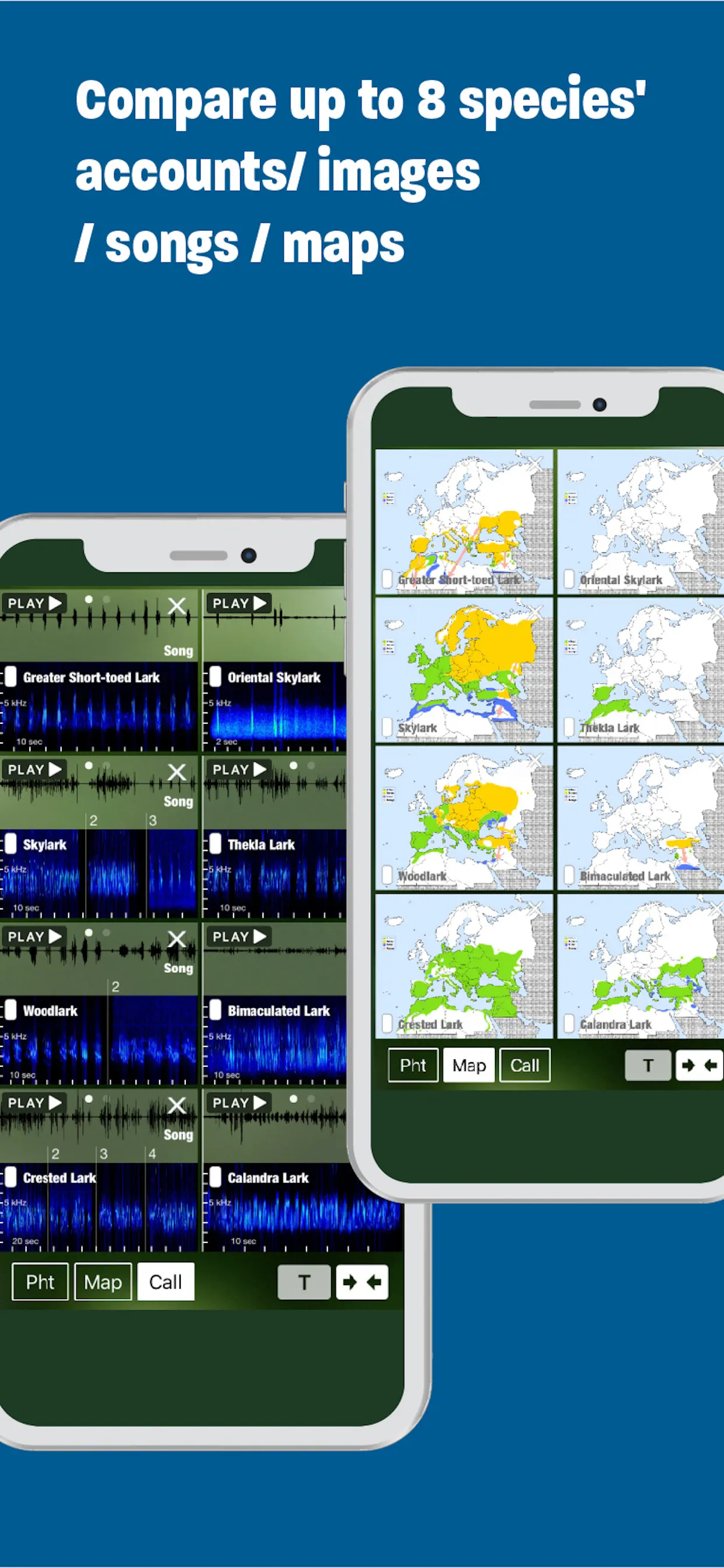The width and height of the screenshot is (724, 1568).
Task: Open Oriental Skylark distribution map
Action: [x=641, y=521]
